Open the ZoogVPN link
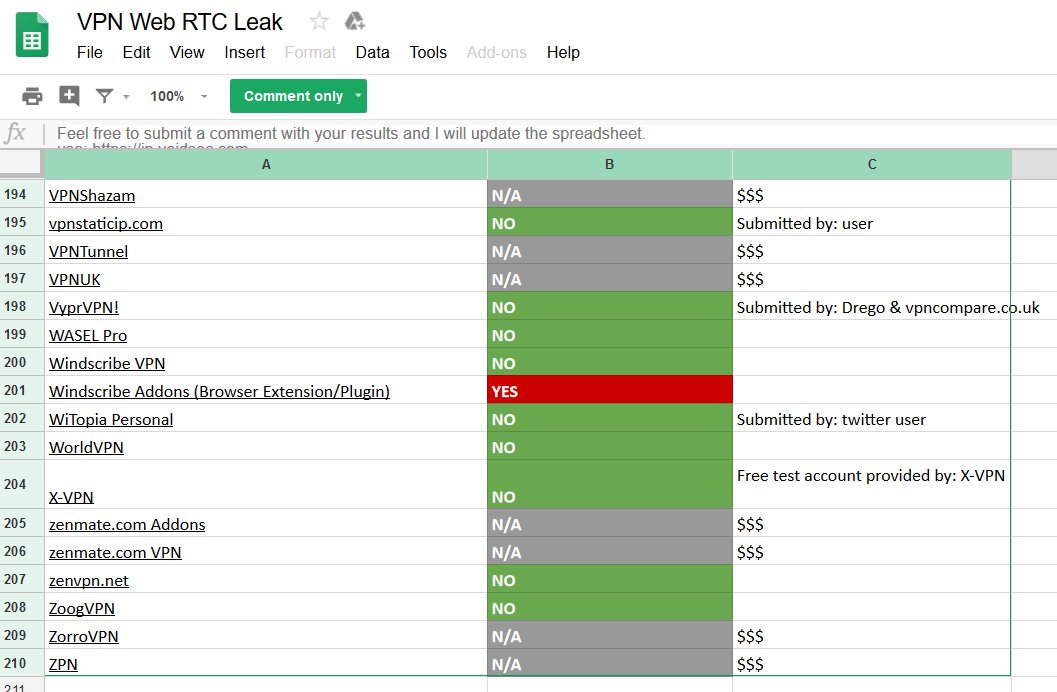The image size is (1057, 692). tap(82, 608)
